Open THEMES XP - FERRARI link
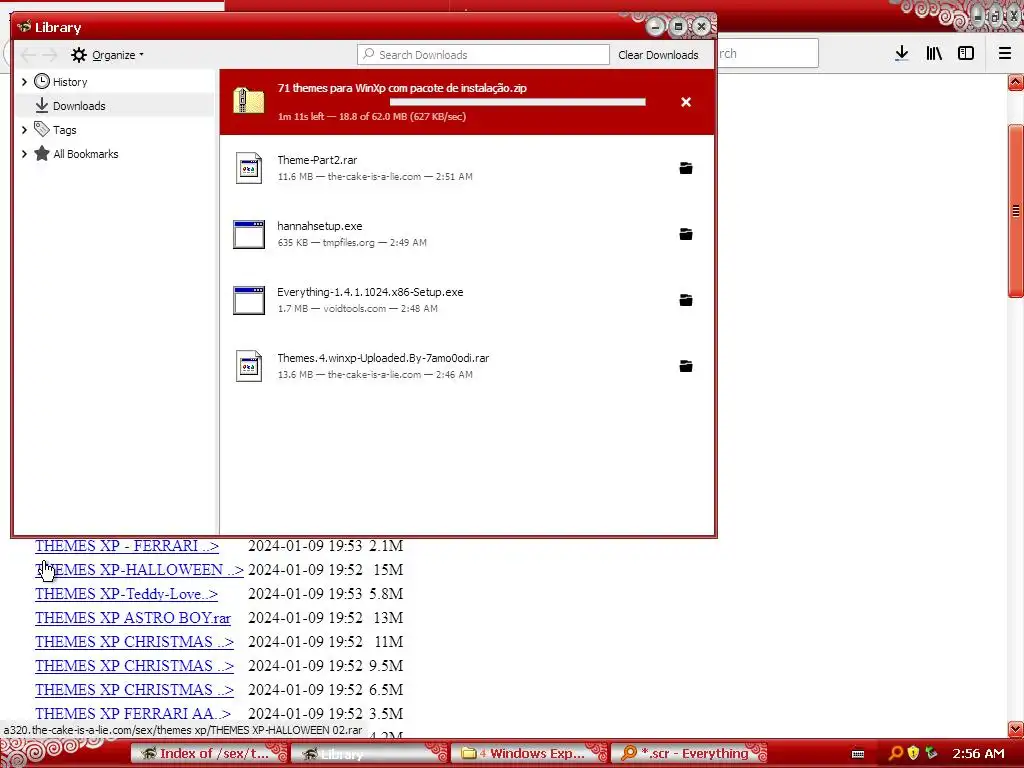 (127, 546)
